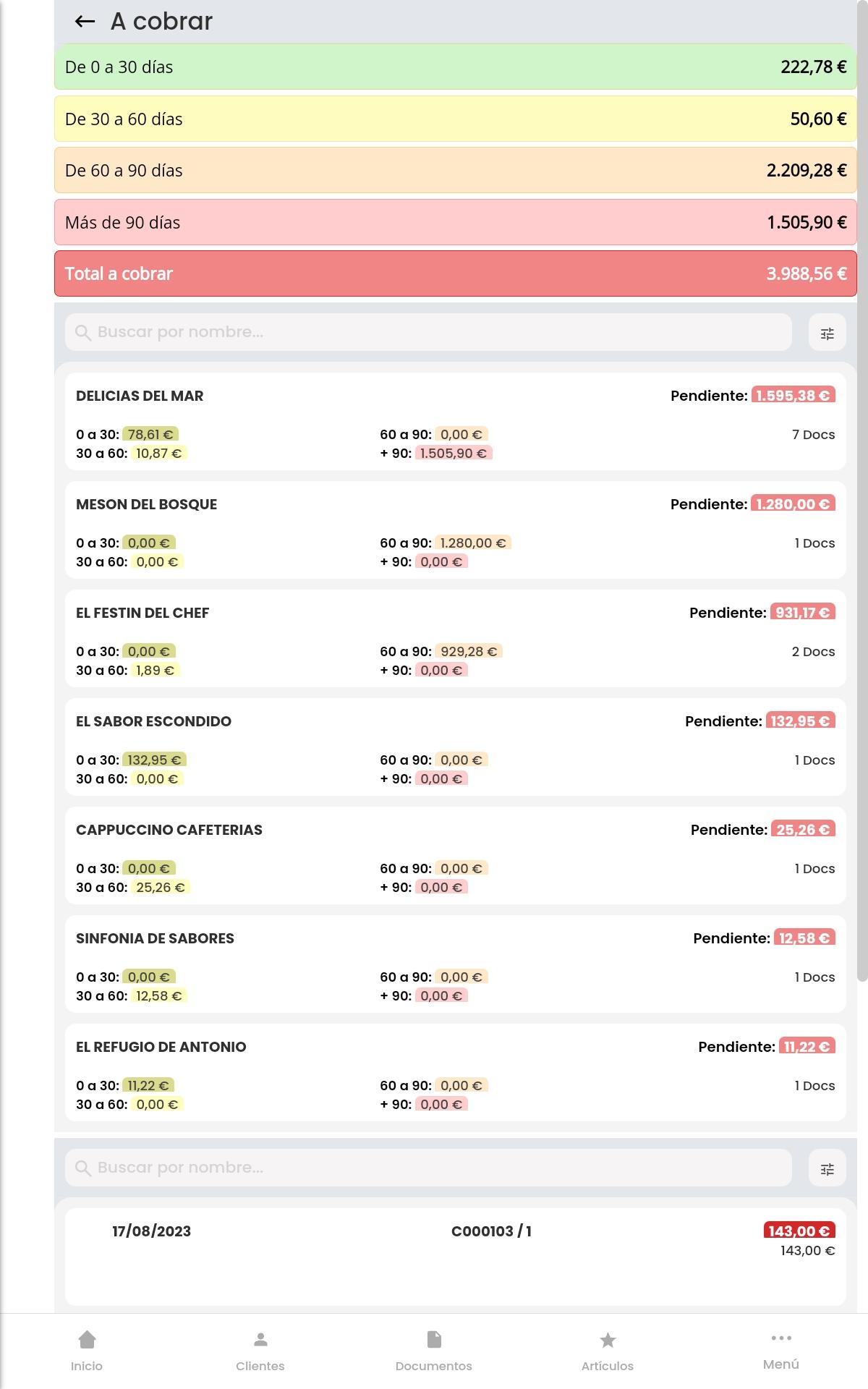Select the 'De 0 a 30 días' green bar

pos(456,67)
